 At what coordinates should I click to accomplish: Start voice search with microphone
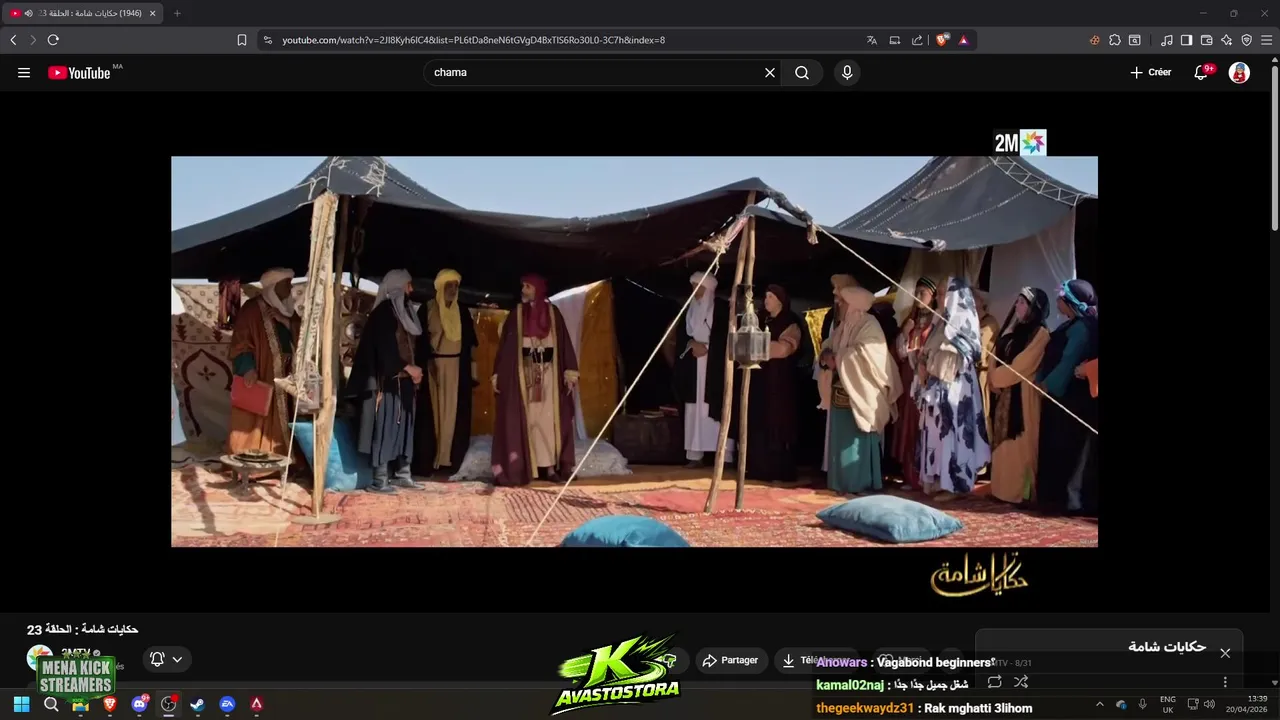tap(847, 73)
